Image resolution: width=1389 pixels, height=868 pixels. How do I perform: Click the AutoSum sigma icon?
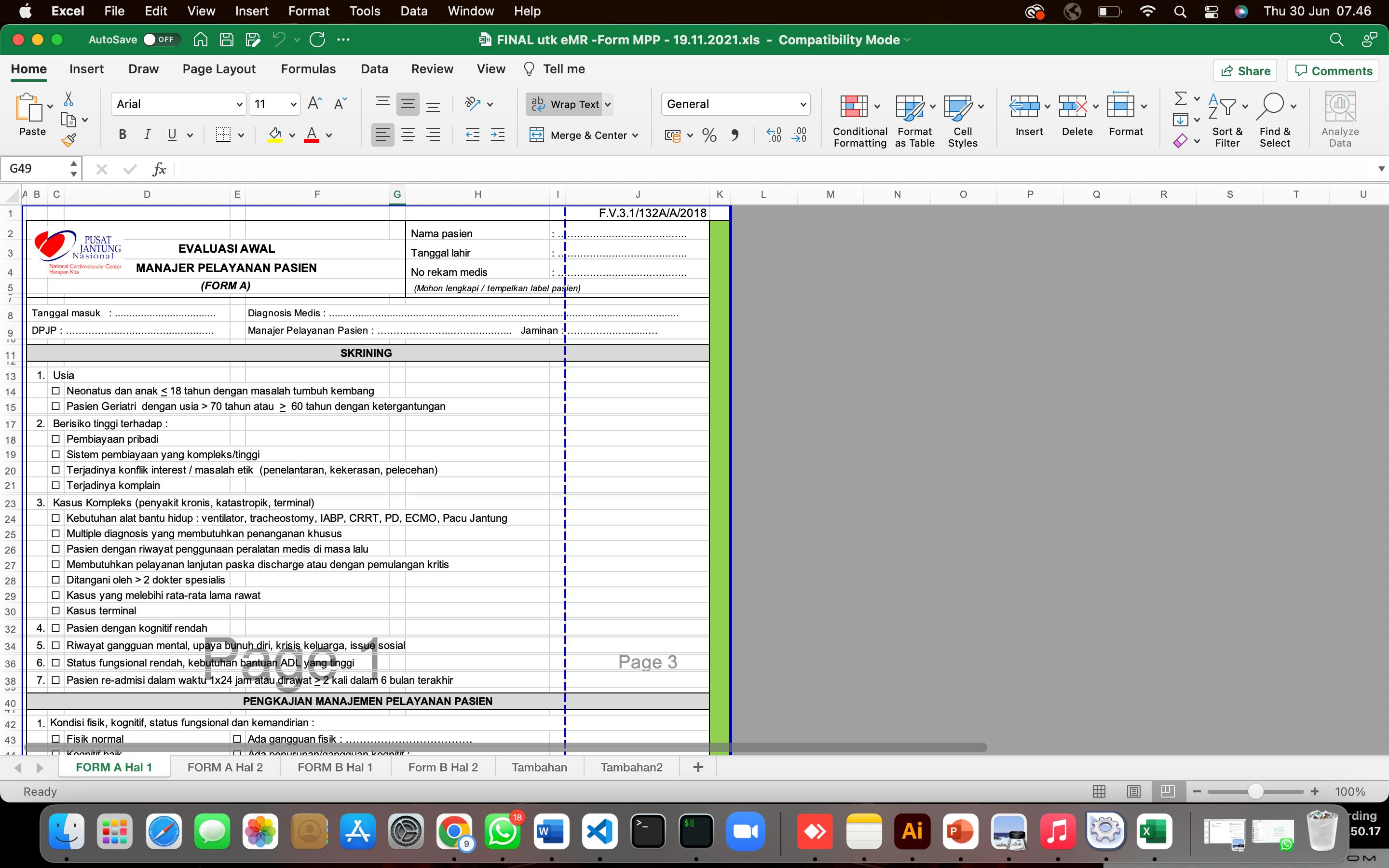tap(1180, 99)
